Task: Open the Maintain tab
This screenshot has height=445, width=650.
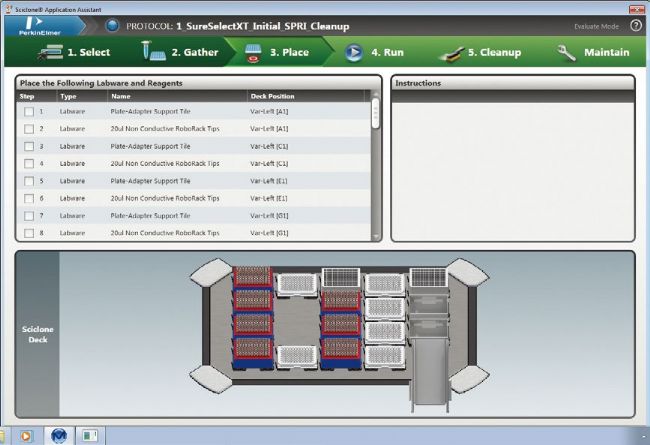Action: tap(606, 52)
